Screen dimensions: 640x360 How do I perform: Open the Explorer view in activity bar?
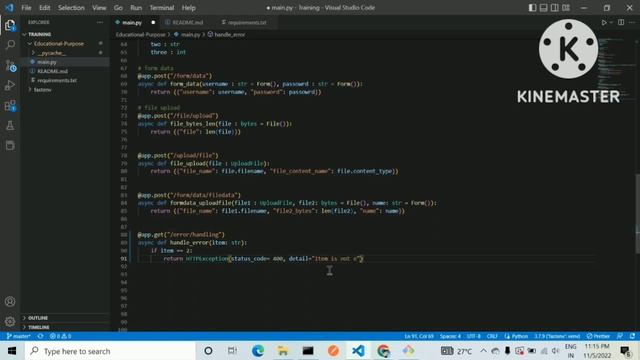[10, 26]
